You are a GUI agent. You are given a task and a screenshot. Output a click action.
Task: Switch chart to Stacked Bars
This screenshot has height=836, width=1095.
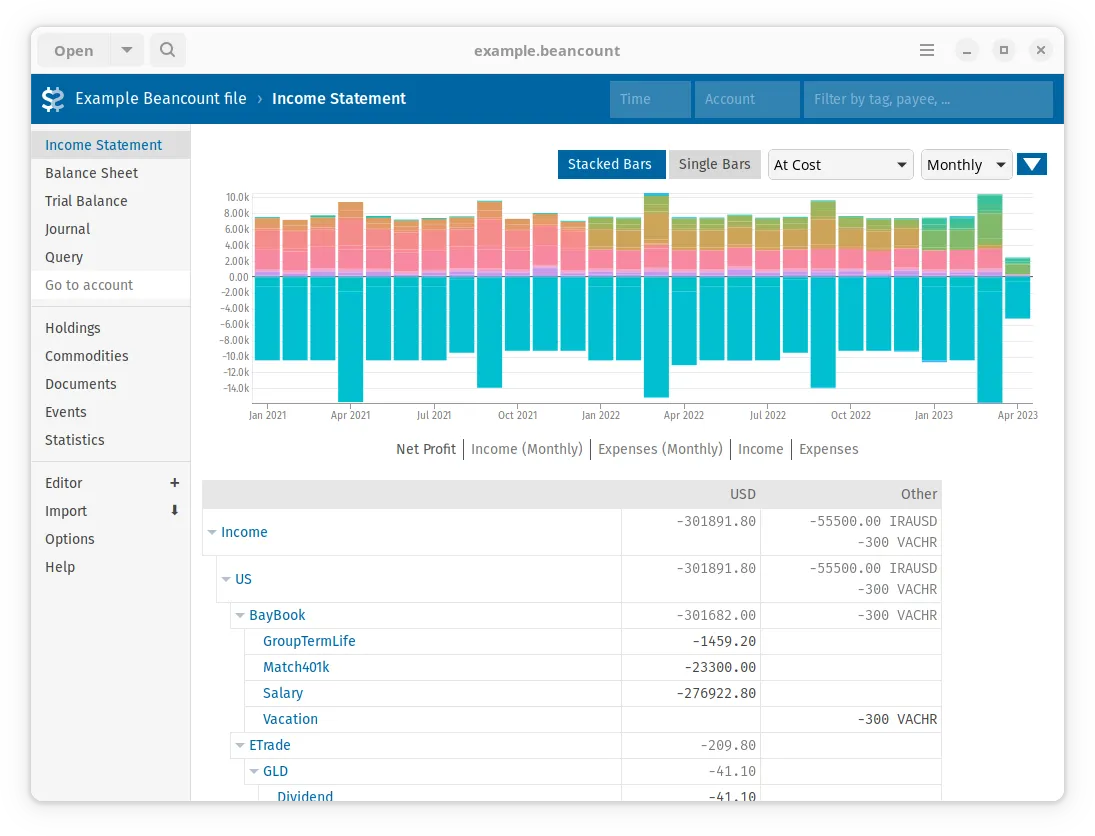click(610, 165)
